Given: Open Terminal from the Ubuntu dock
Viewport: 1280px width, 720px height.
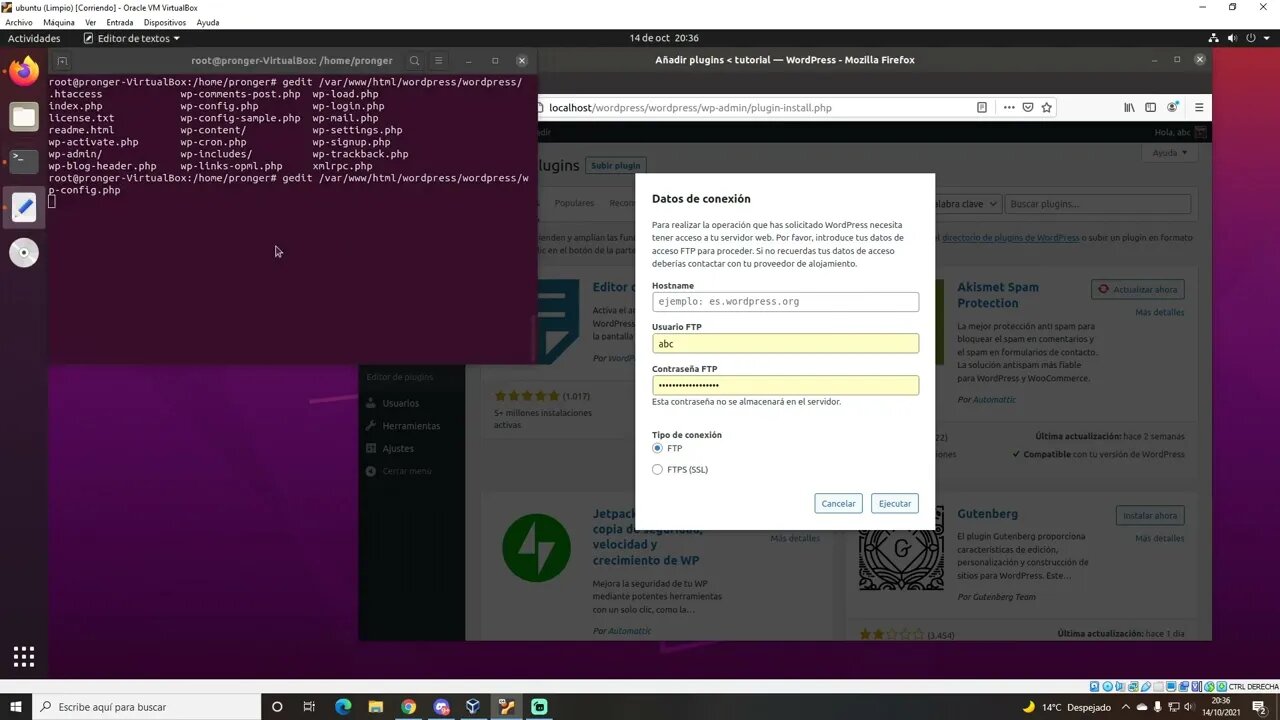Looking at the screenshot, I should [x=24, y=161].
